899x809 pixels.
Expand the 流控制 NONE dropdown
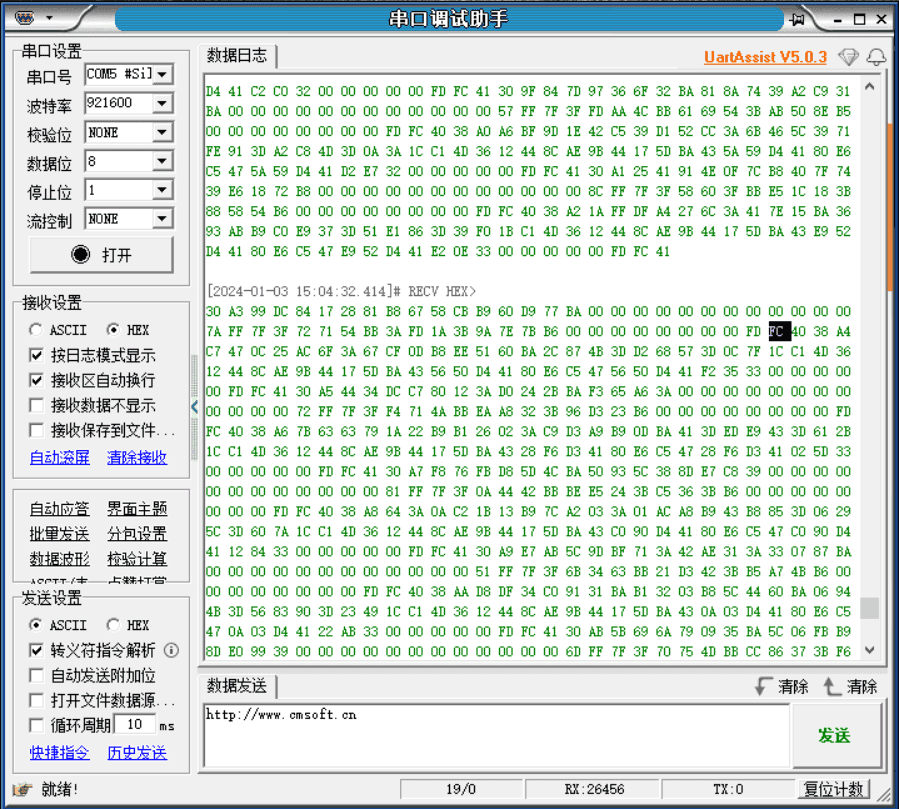click(x=162, y=218)
